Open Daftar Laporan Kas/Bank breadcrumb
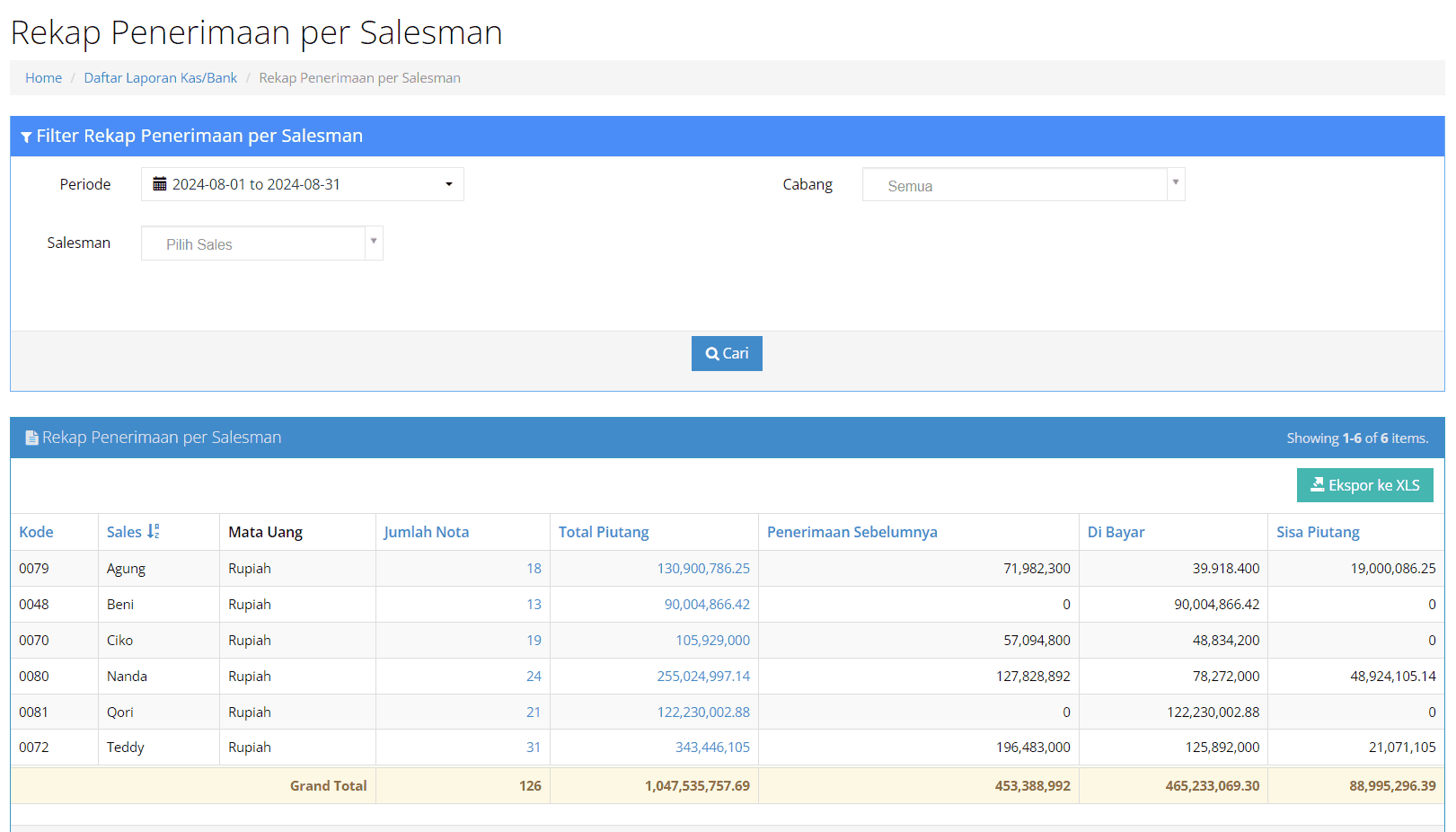 pyautogui.click(x=161, y=78)
